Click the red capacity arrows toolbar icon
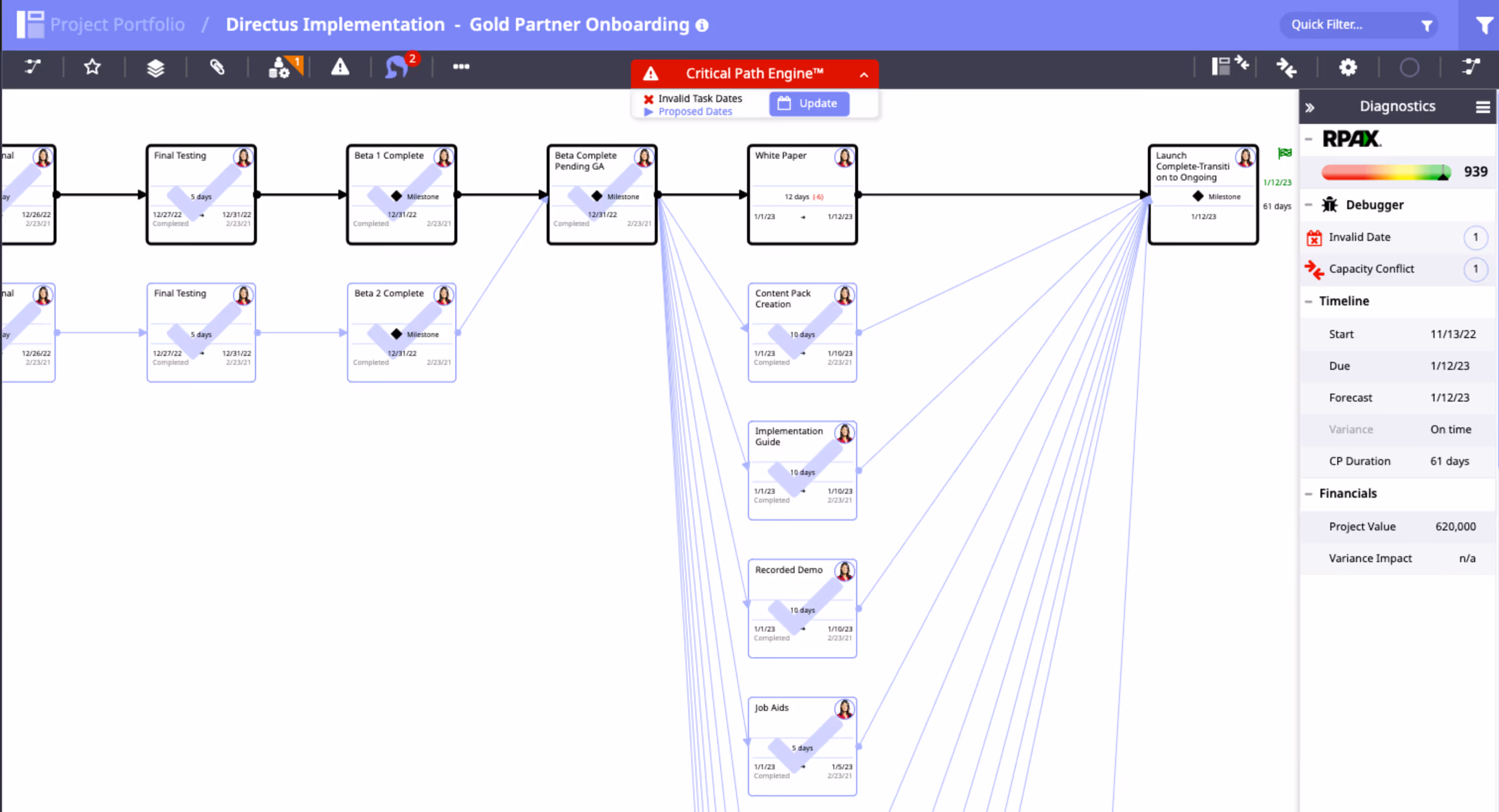 [x=1287, y=67]
